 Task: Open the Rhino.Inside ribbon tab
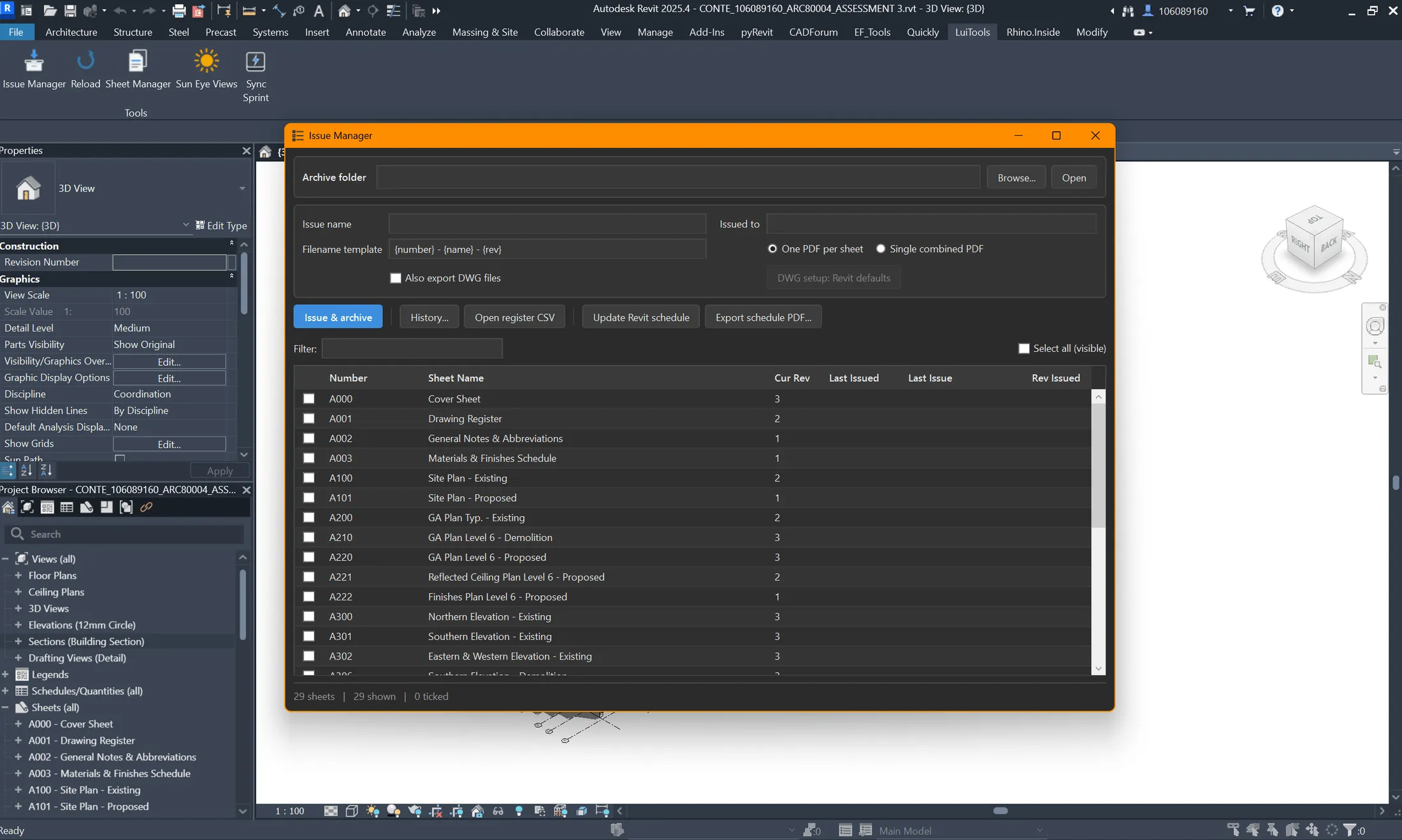click(x=1033, y=32)
